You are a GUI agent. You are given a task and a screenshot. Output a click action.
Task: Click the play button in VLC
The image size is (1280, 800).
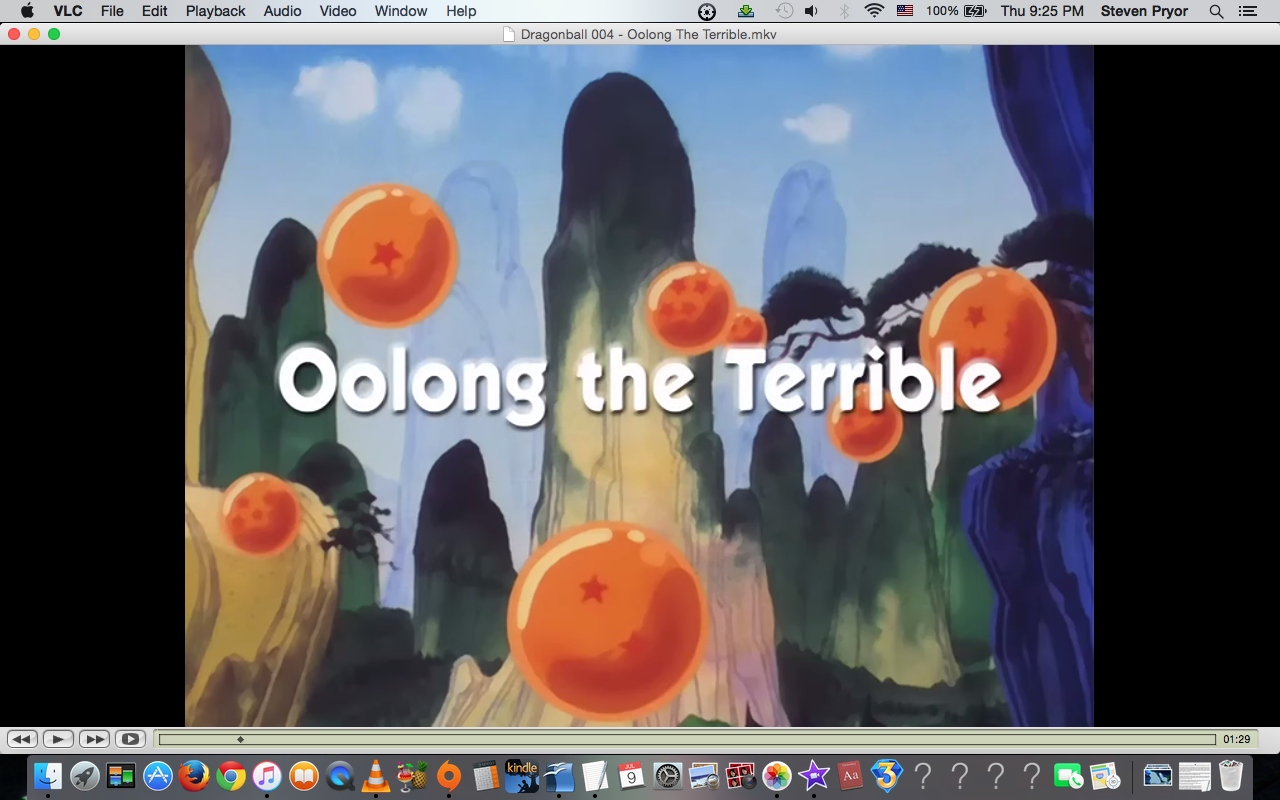(x=58, y=739)
